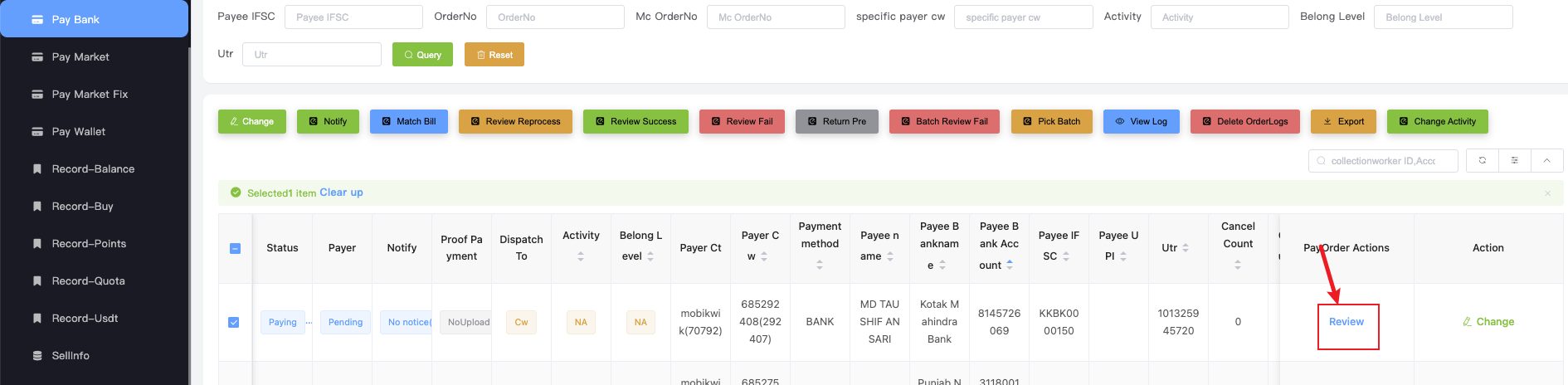Click Export download button

coord(1343,121)
